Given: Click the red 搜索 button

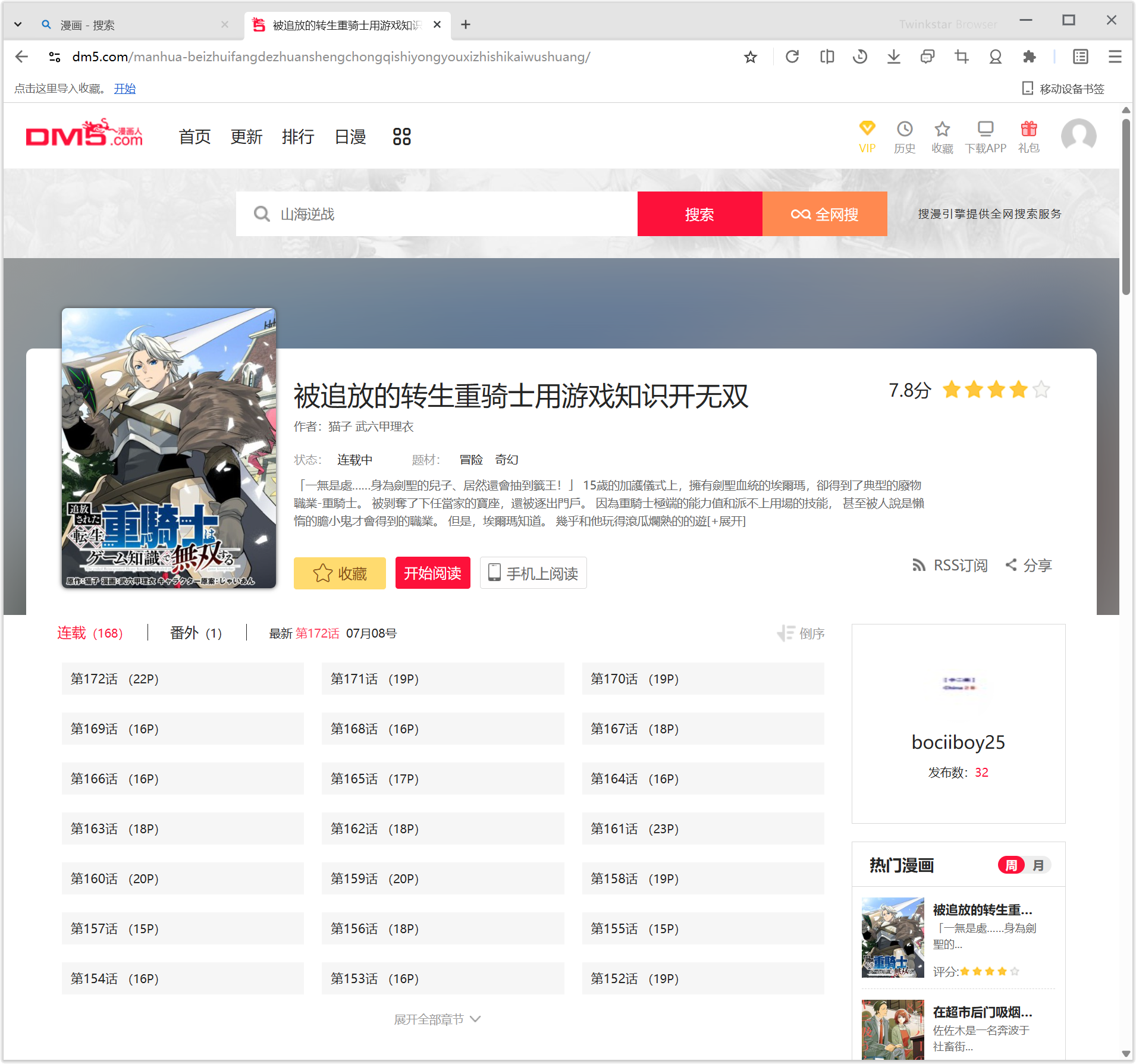Looking at the screenshot, I should click(700, 214).
